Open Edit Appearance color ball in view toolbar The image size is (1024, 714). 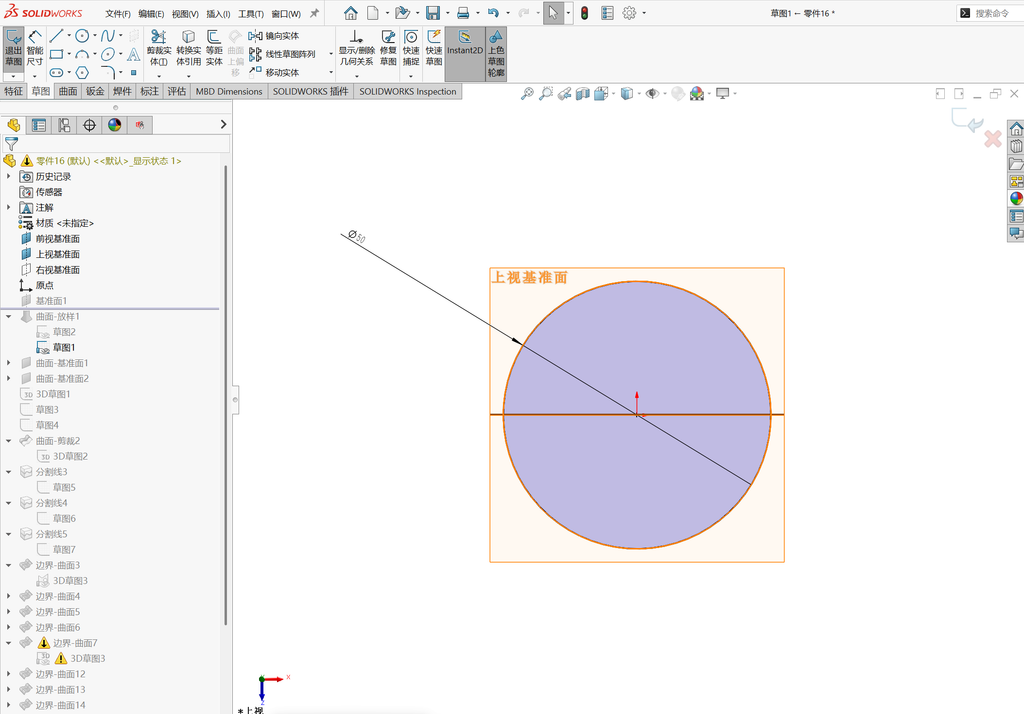coord(697,94)
